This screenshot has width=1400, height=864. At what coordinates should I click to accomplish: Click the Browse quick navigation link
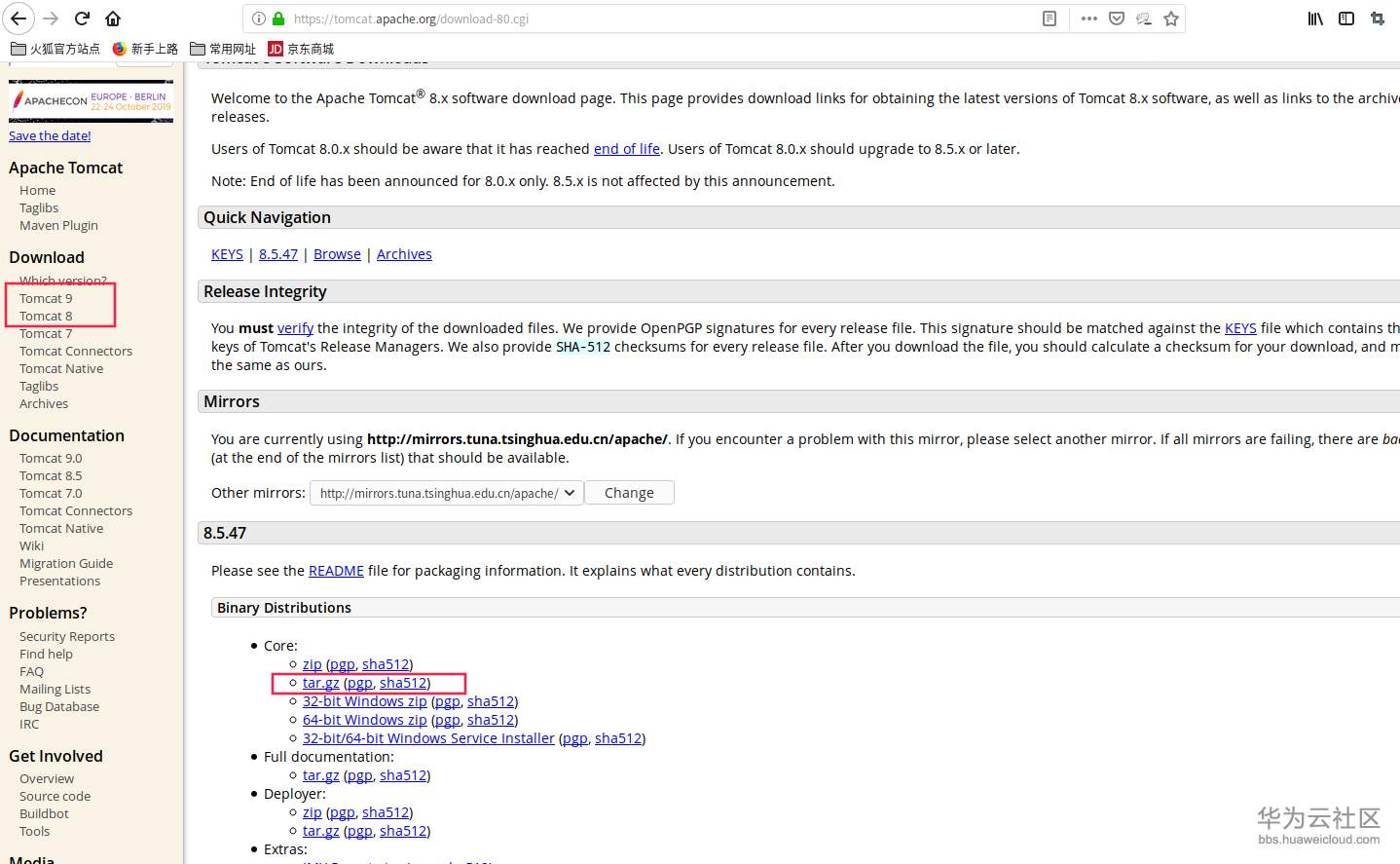[337, 254]
